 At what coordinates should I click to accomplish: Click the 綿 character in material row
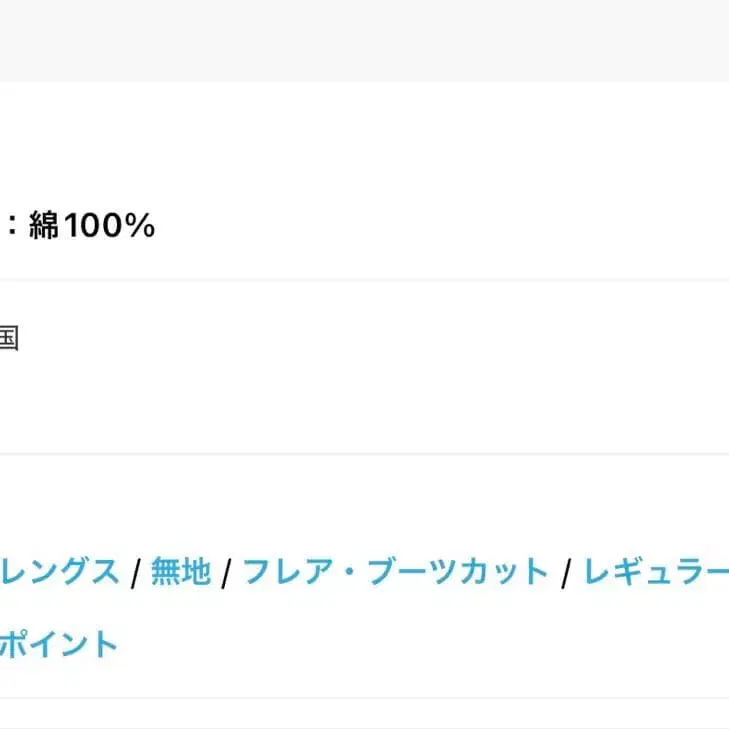tap(45, 227)
